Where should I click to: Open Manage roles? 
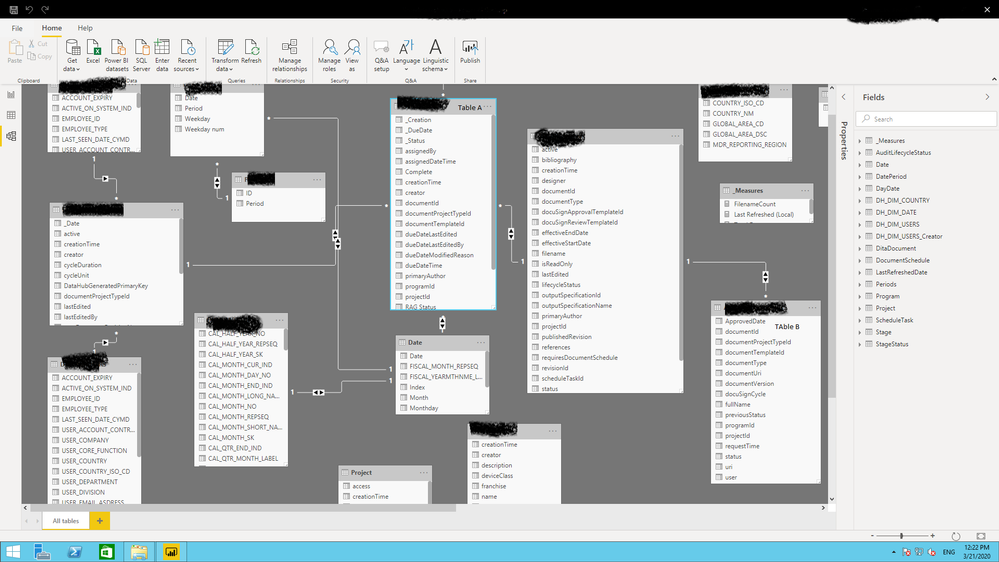click(x=329, y=55)
